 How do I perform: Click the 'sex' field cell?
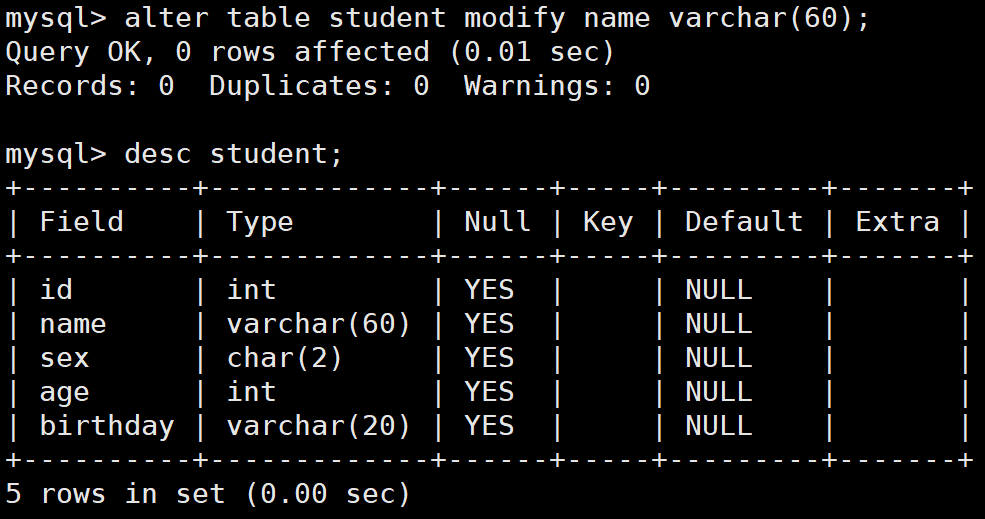(65, 358)
